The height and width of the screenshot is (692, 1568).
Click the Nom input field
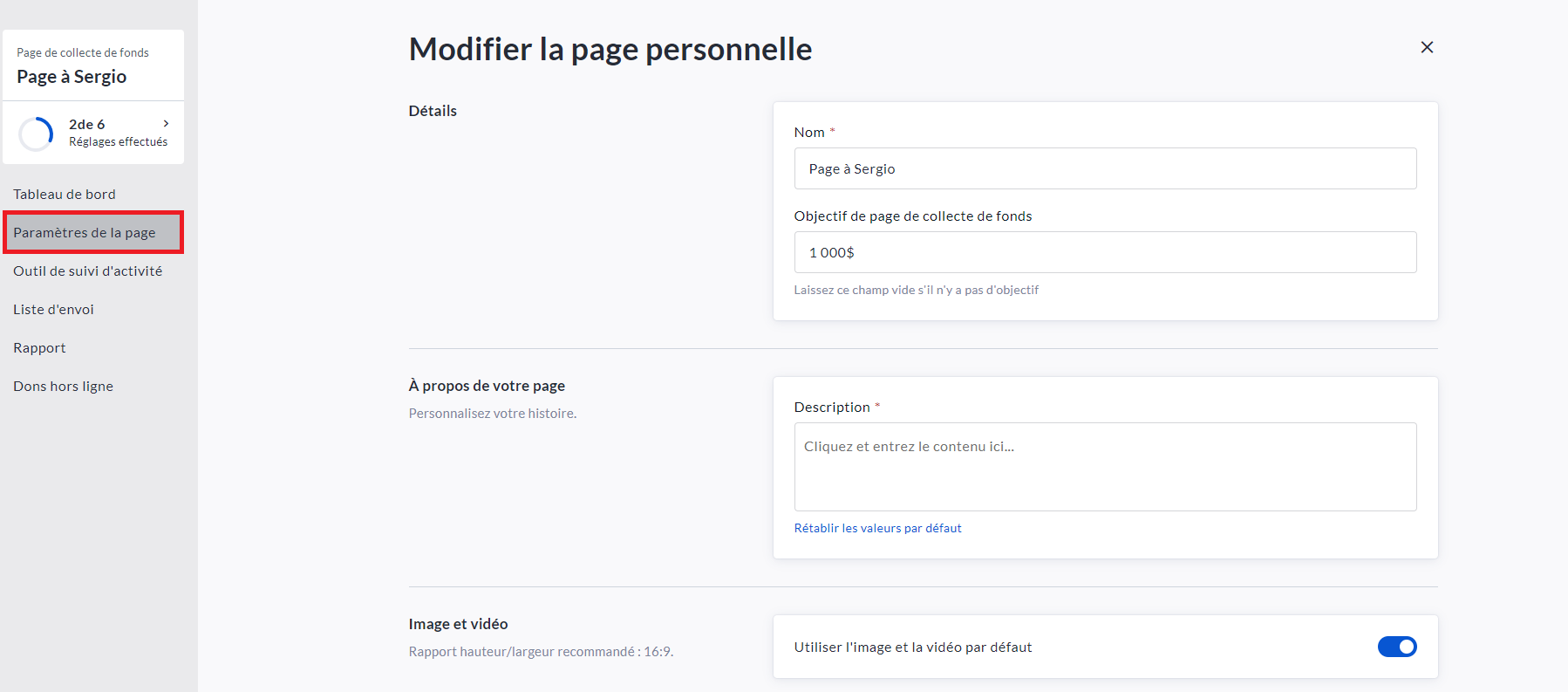(1104, 168)
